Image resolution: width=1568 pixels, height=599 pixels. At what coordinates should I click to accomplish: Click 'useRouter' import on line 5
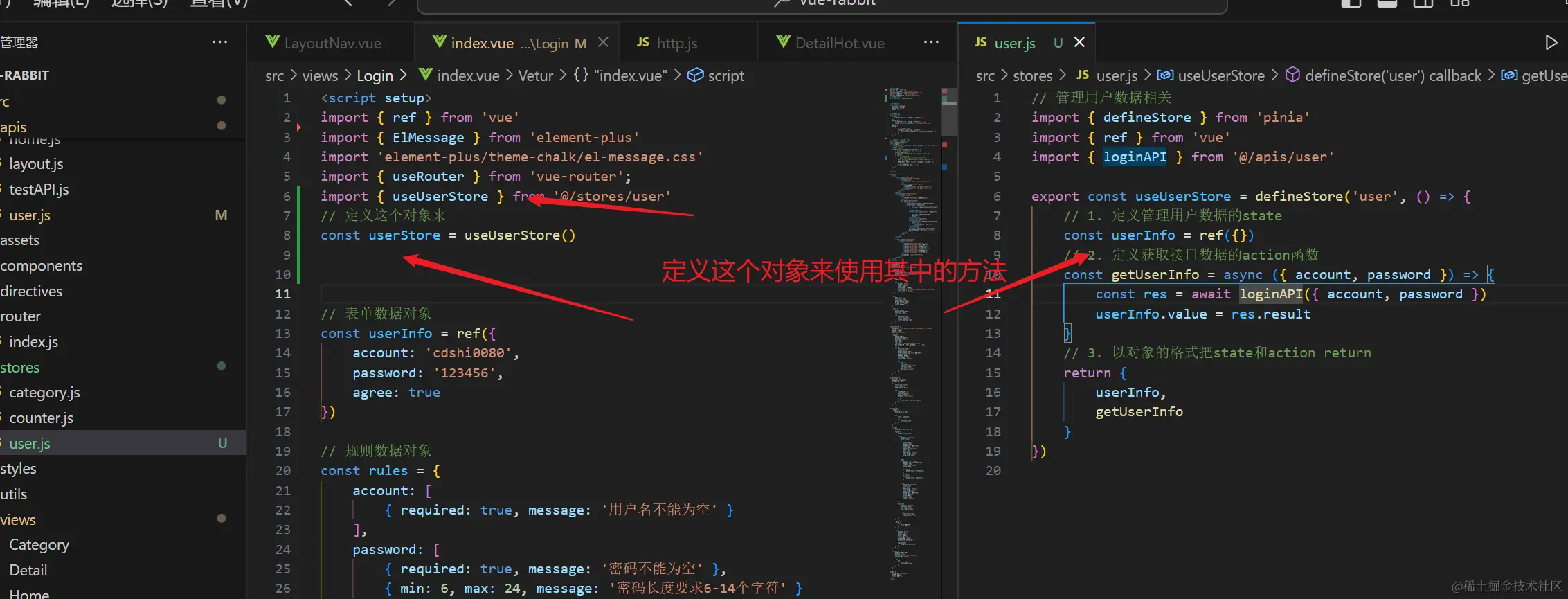coord(428,176)
